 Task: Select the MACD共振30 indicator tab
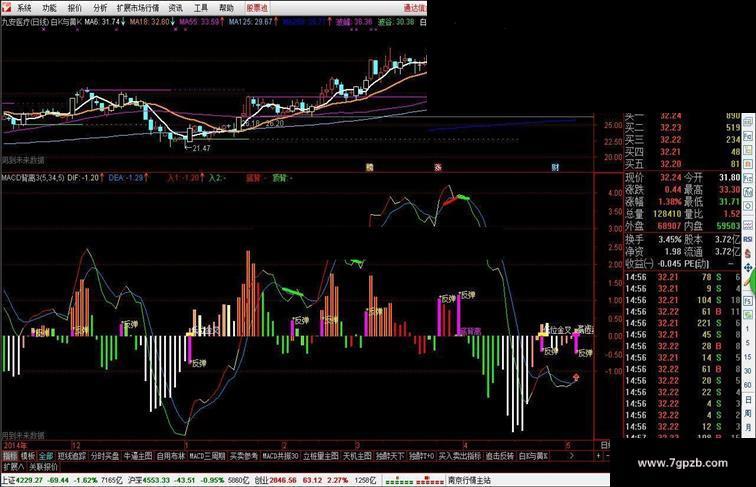tap(280, 456)
